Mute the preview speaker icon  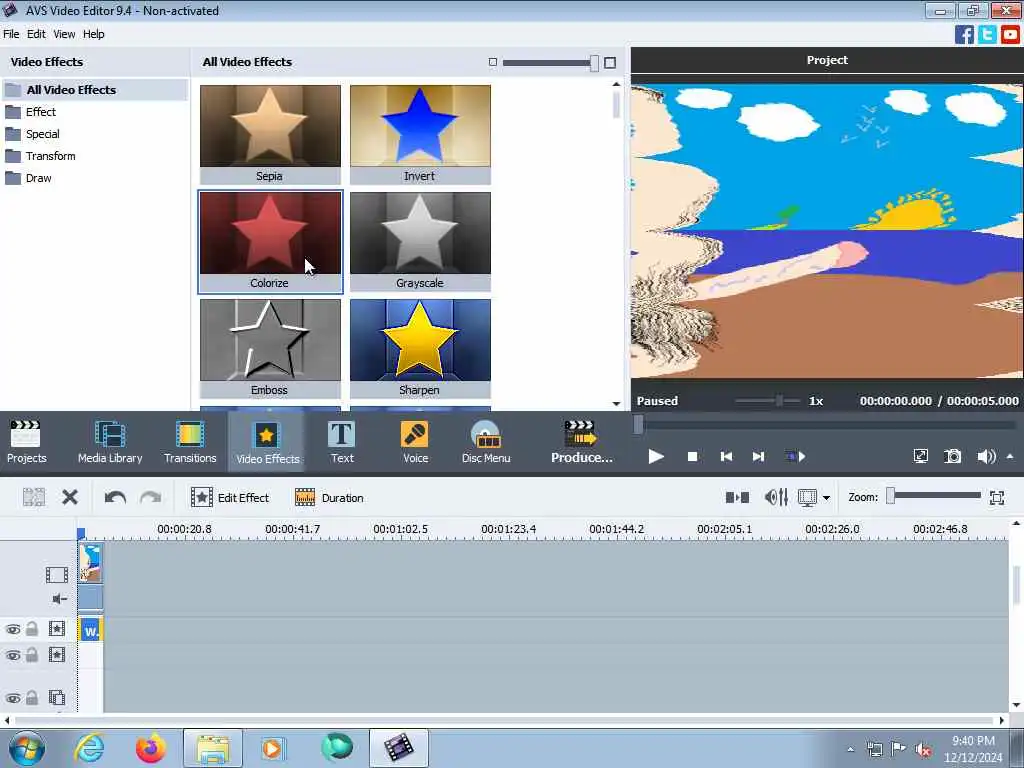click(986, 456)
